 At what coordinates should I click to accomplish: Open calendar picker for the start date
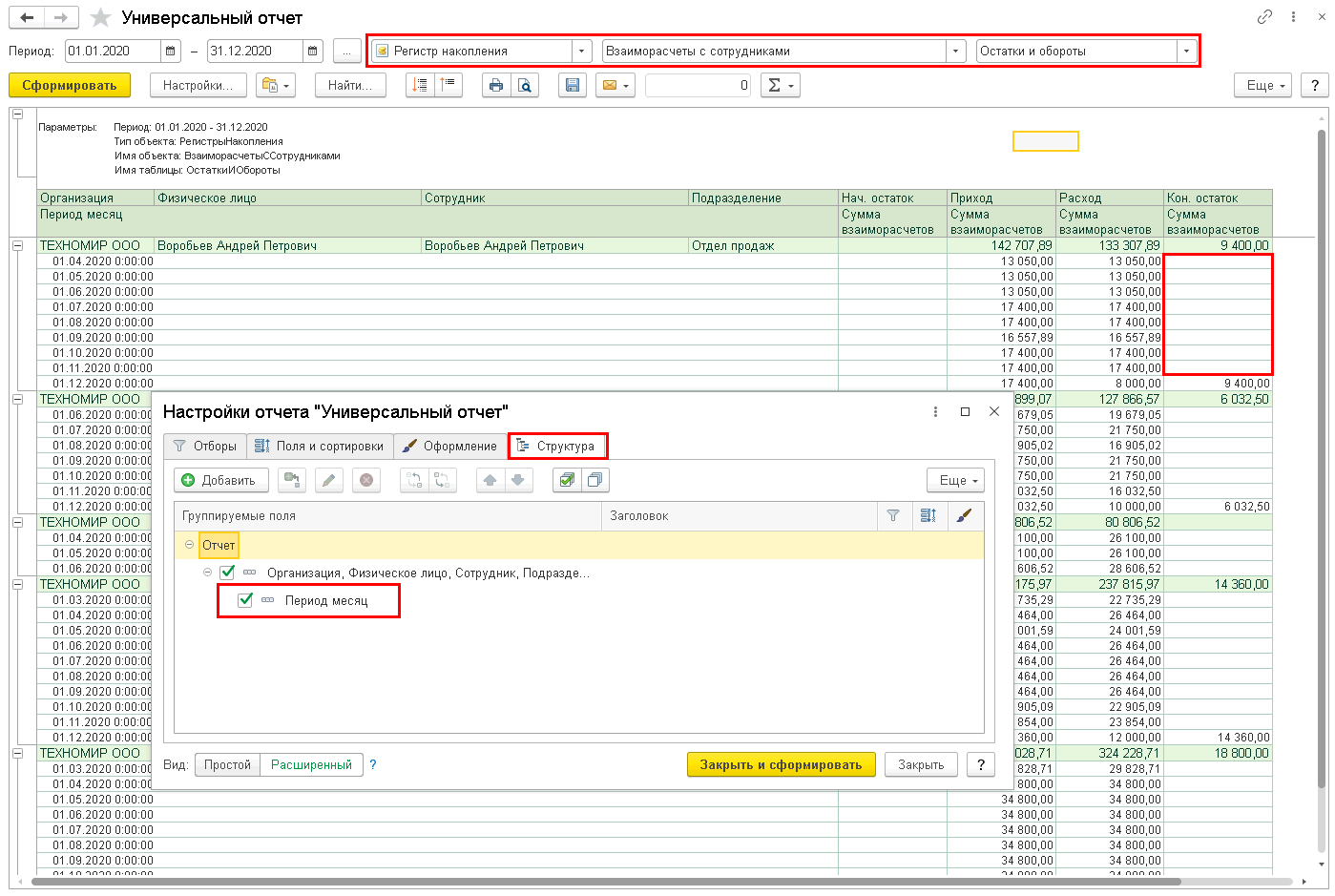pos(171,51)
